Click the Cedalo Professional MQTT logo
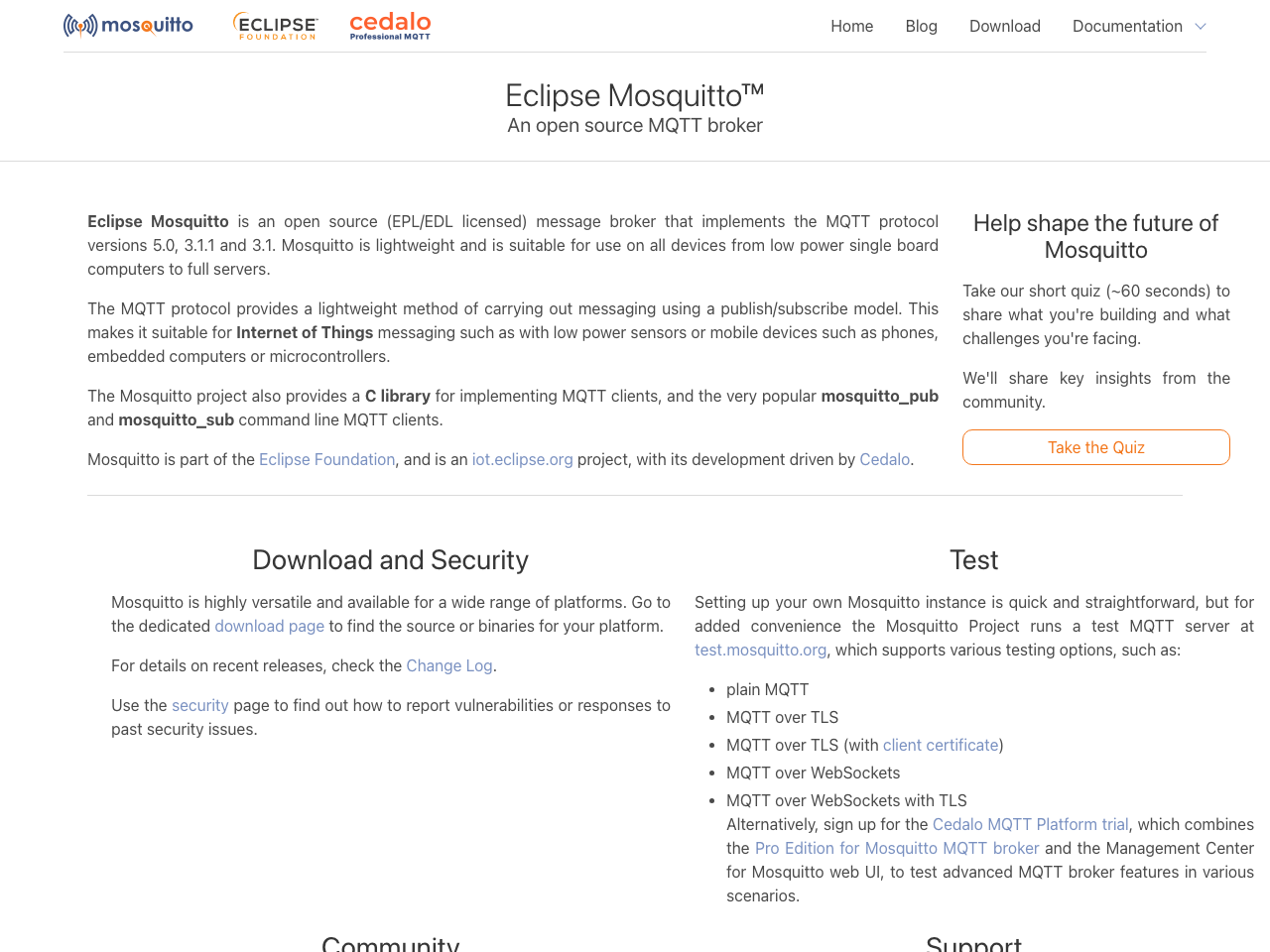This screenshot has width=1270, height=952. [x=390, y=24]
